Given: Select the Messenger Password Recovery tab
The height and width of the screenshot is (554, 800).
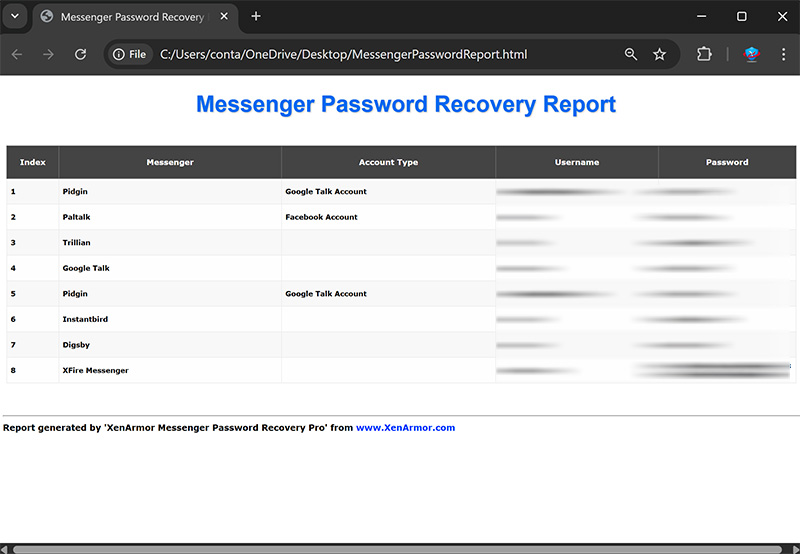Looking at the screenshot, I should point(135,17).
